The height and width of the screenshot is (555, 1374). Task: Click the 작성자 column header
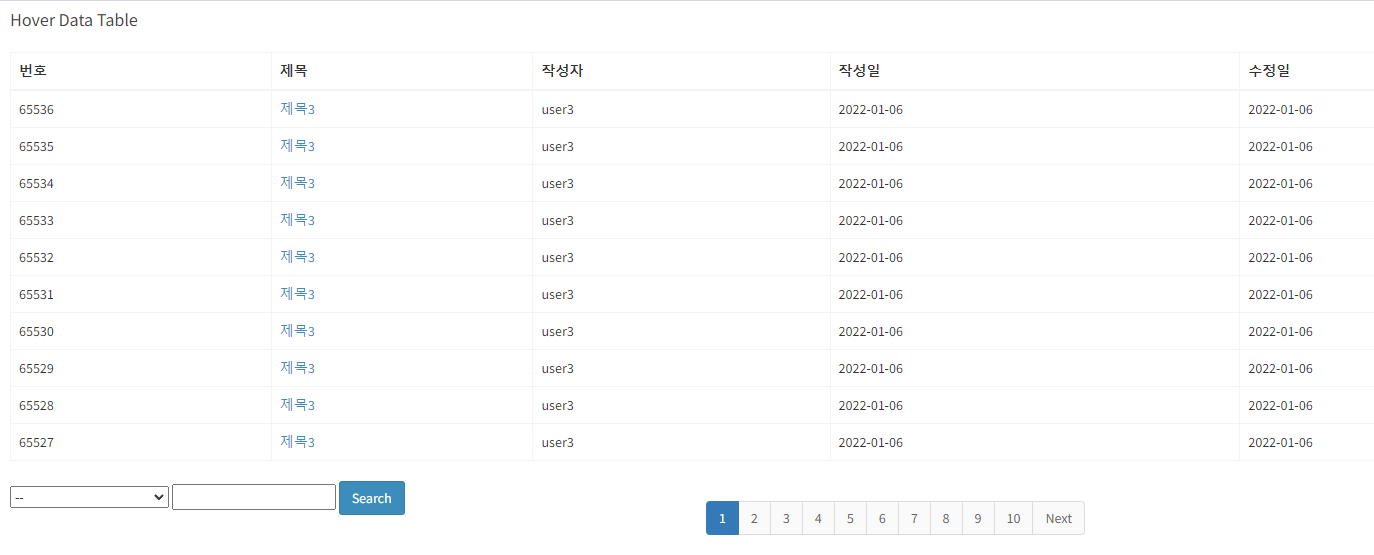pos(562,71)
